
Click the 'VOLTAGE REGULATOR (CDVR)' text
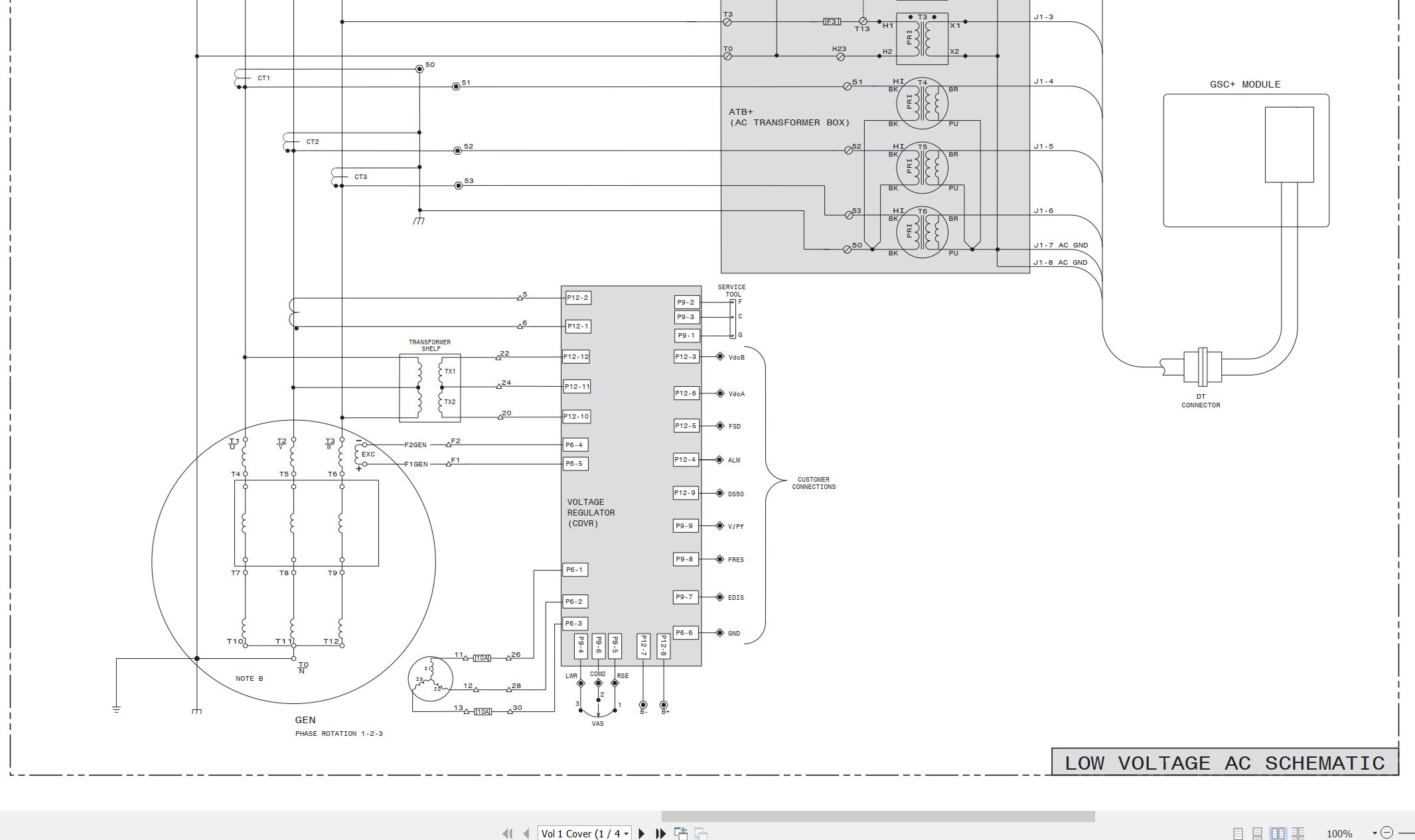(591, 513)
